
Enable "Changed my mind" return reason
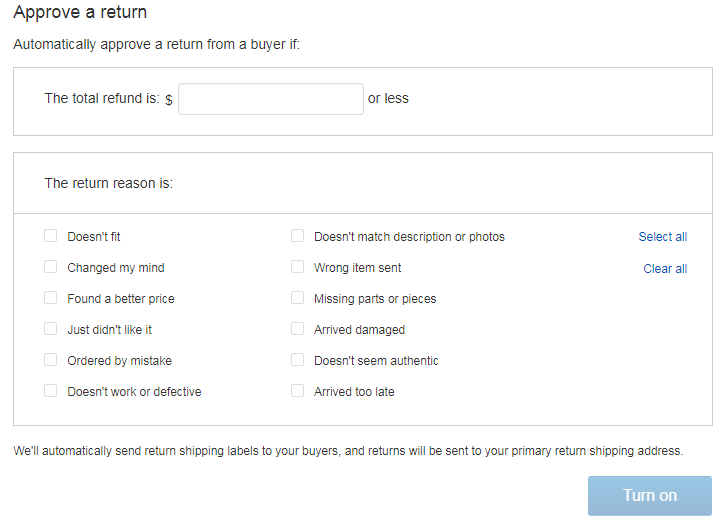50,267
